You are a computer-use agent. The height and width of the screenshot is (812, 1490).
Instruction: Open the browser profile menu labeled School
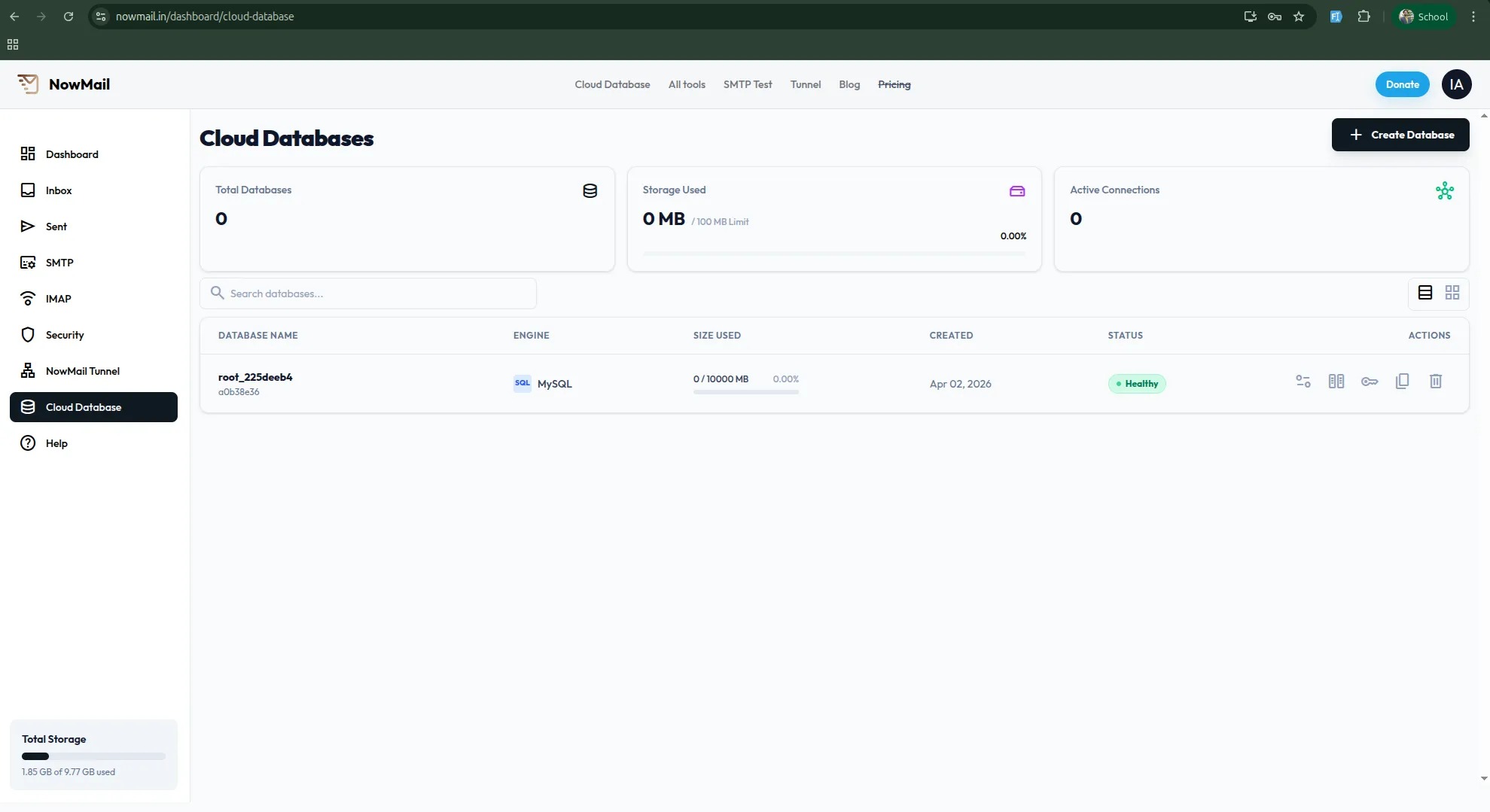pyautogui.click(x=1423, y=16)
